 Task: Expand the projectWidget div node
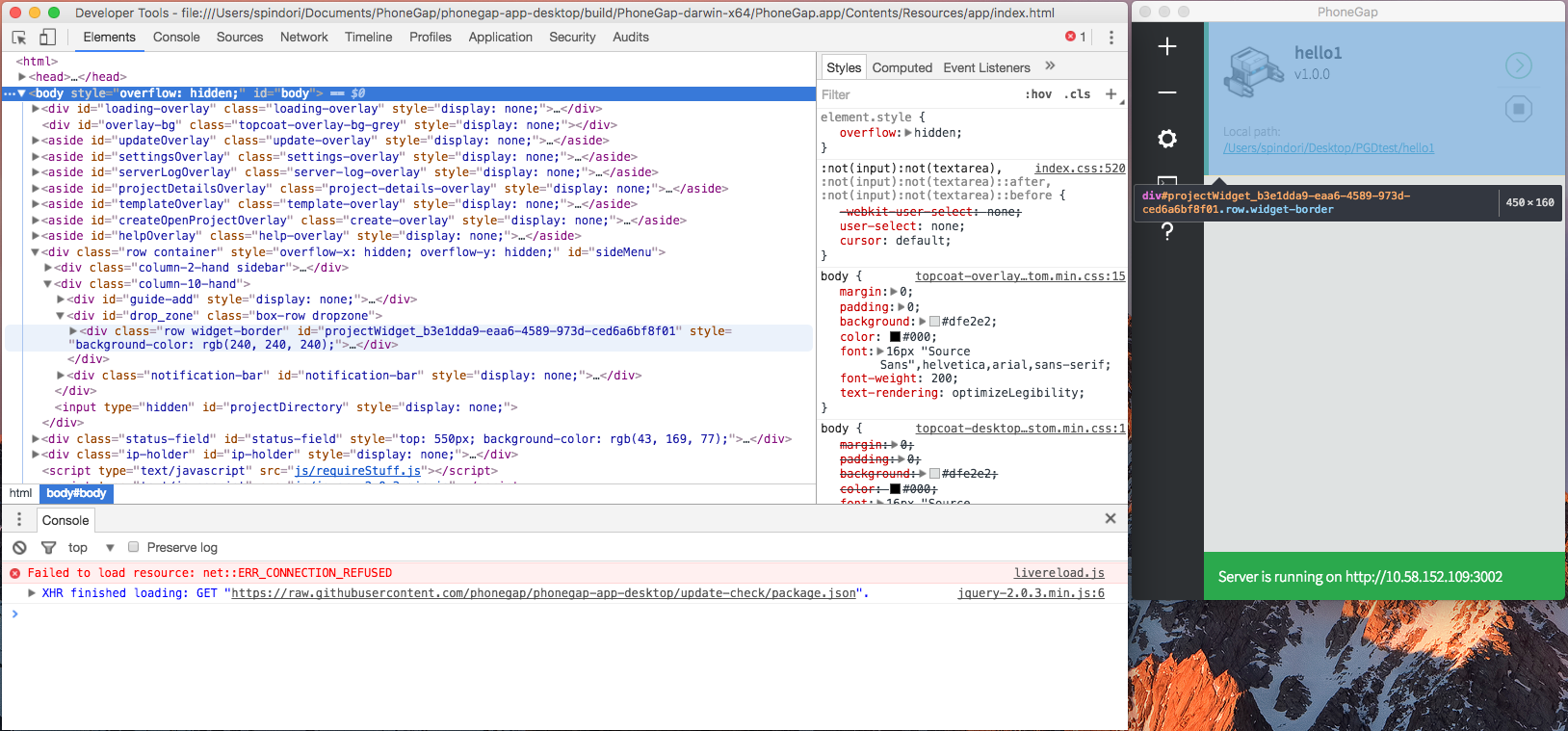coord(73,331)
